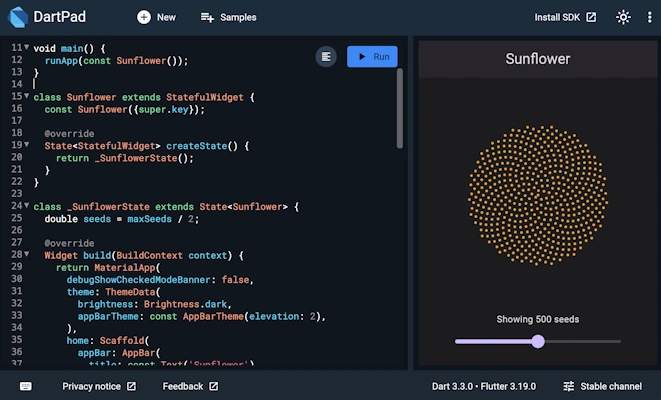Open the Samples list icon
The height and width of the screenshot is (400, 661).
coord(207,17)
